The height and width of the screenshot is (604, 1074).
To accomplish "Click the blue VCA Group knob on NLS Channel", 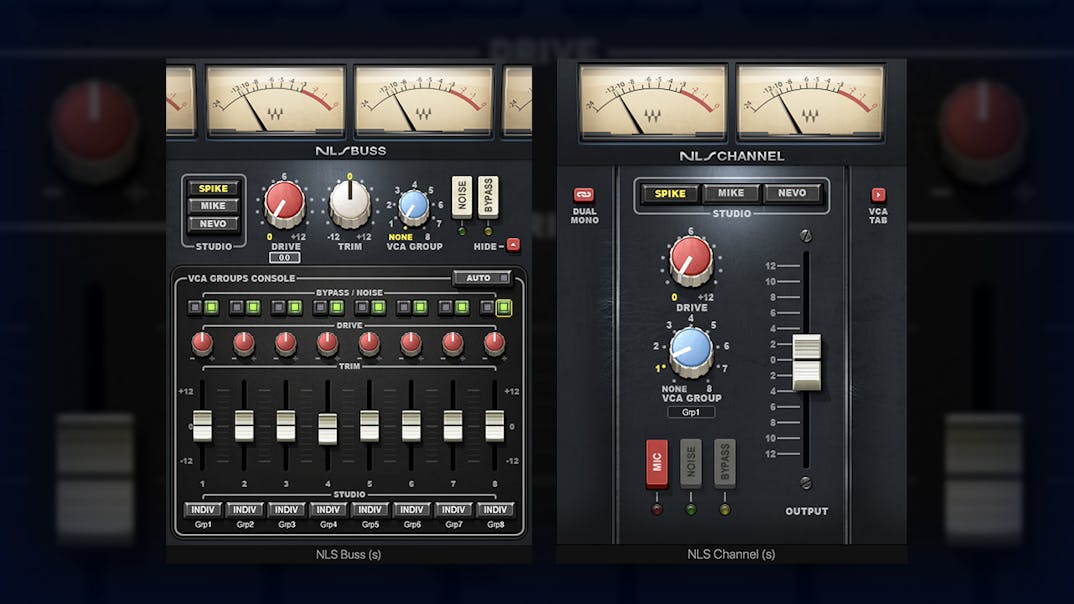I will [691, 348].
